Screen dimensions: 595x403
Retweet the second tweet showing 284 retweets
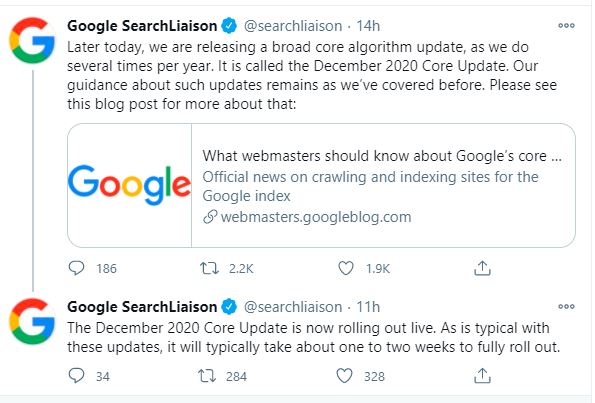[x=207, y=376]
